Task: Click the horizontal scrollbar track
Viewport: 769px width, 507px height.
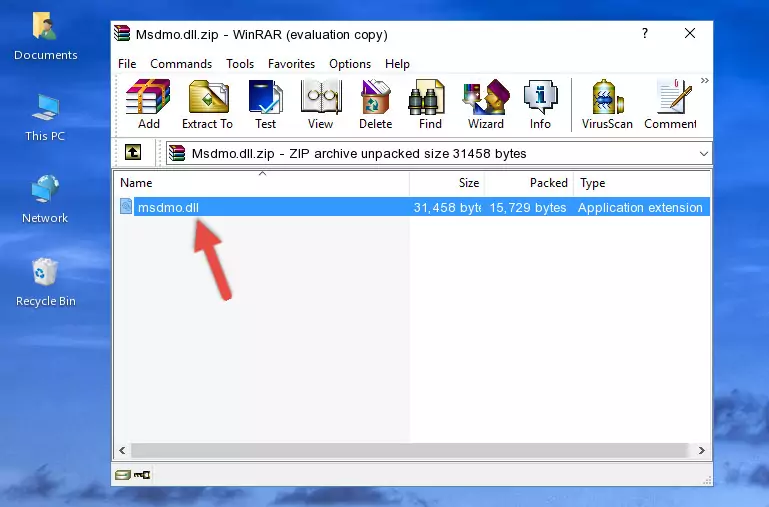Action: point(410,450)
